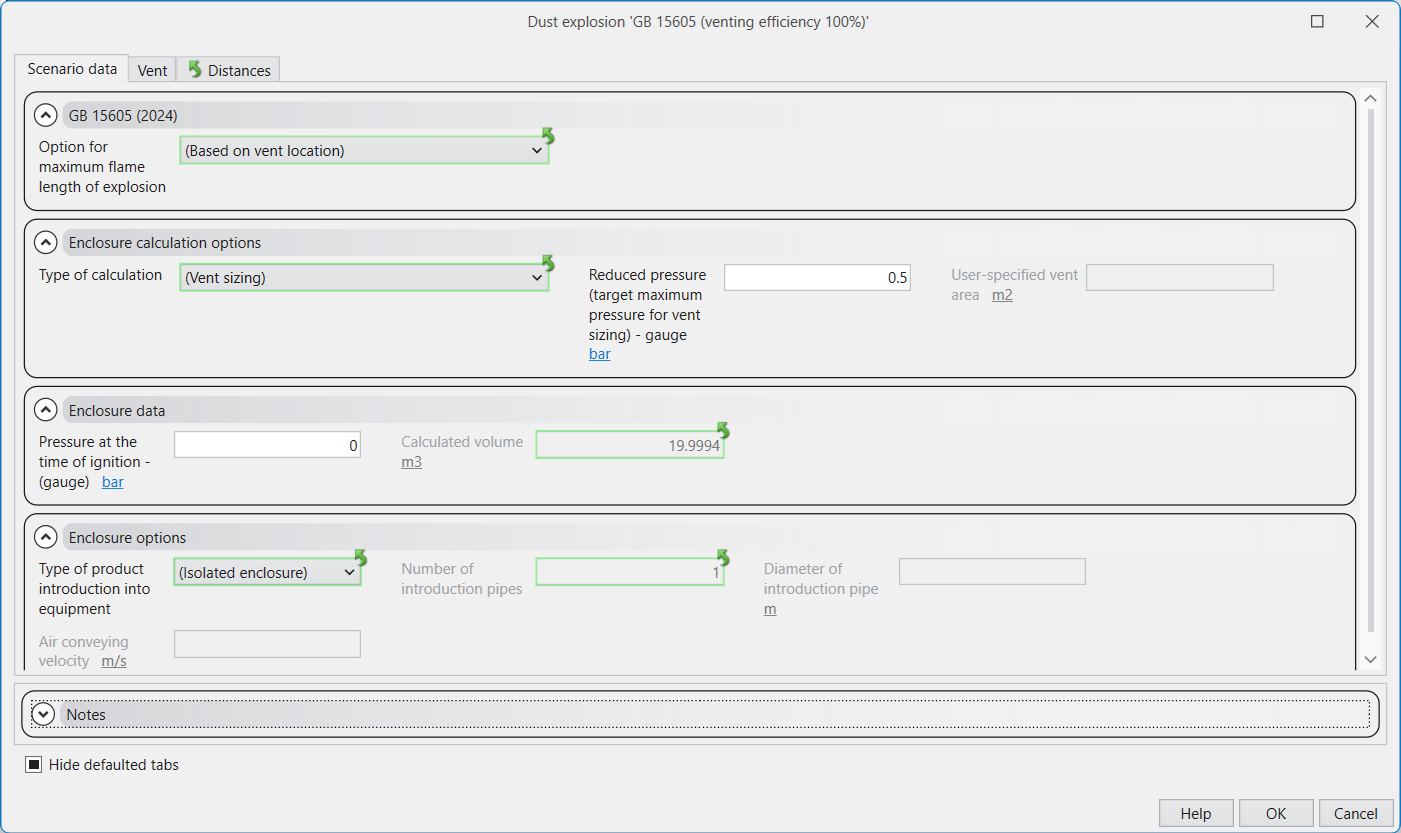Reset the Number of introduction pipes value

pyautogui.click(x=723, y=557)
